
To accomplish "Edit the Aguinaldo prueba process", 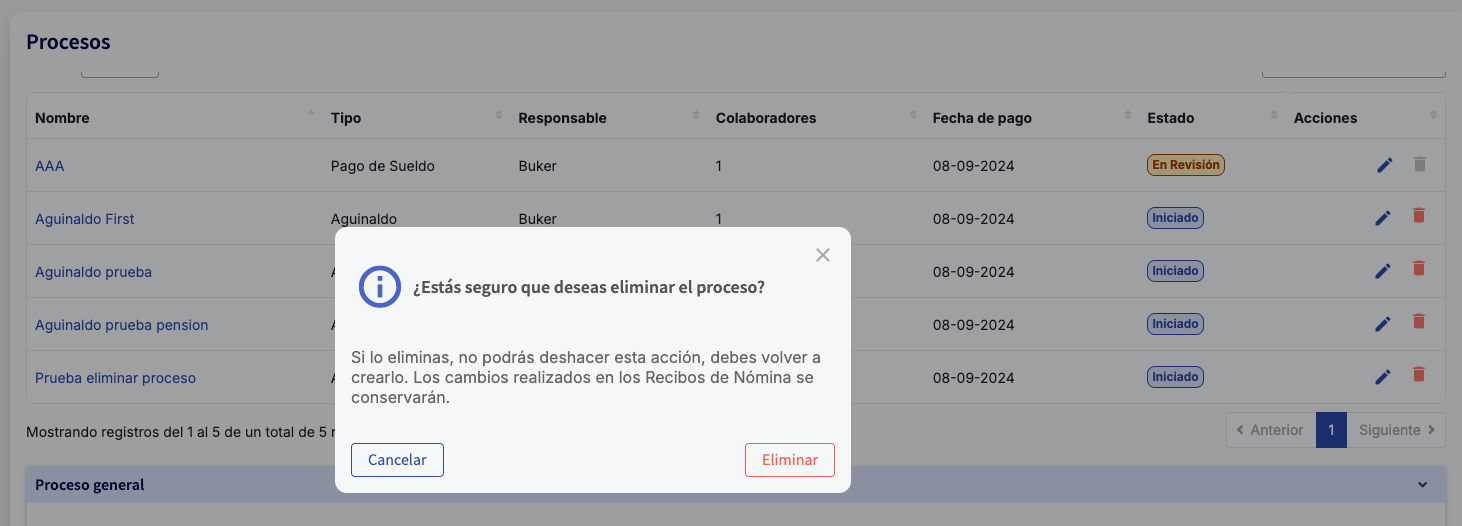I will [x=1383, y=271].
